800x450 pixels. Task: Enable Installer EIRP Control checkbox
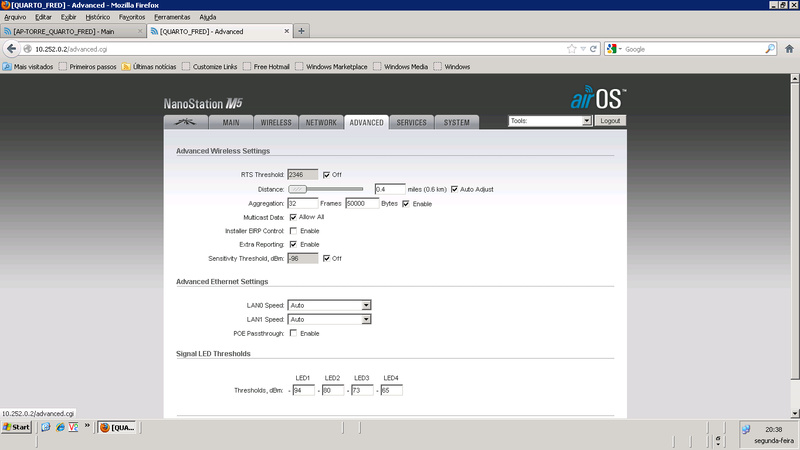[x=293, y=231]
